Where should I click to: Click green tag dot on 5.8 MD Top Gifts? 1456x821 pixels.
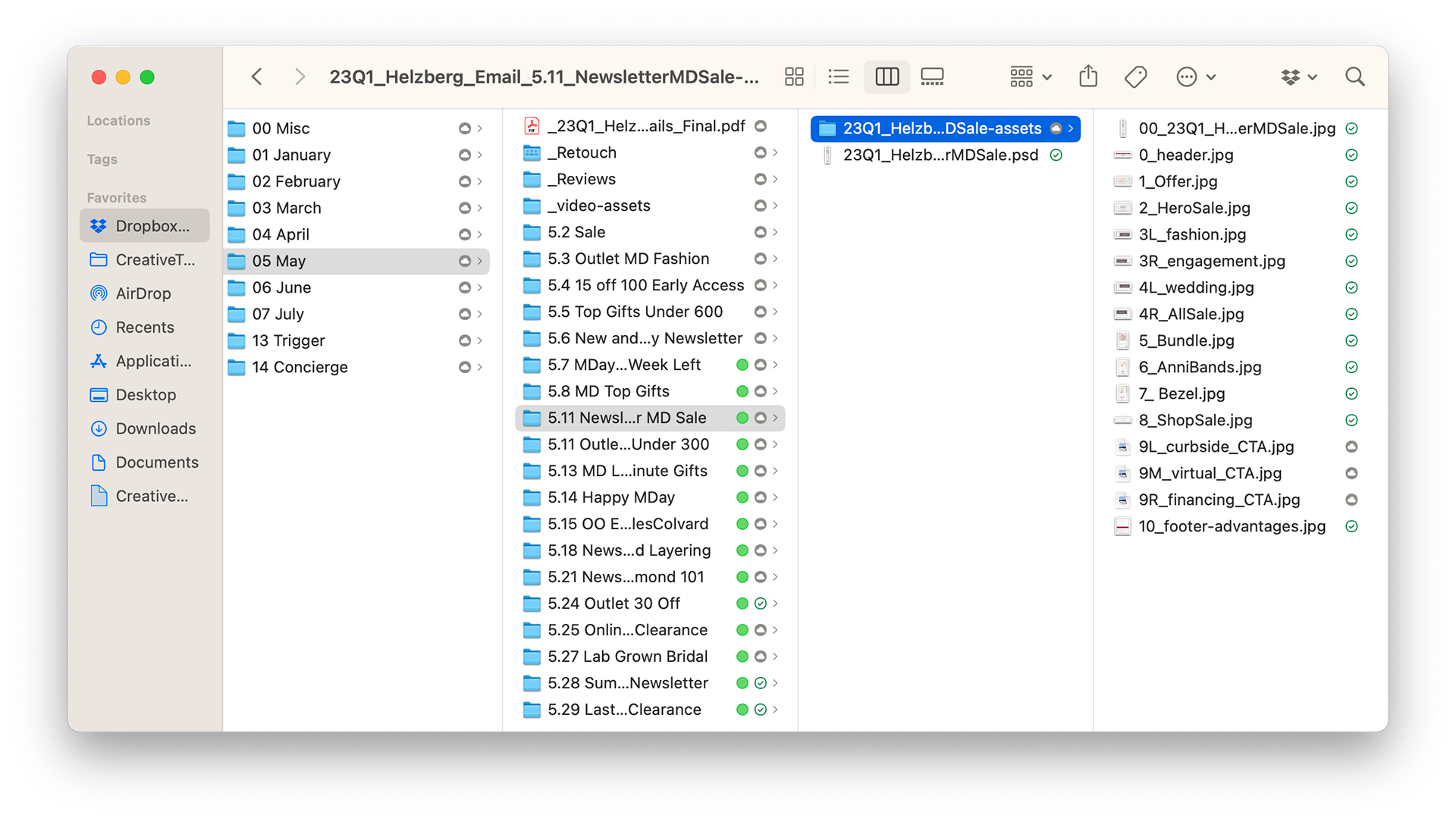pyautogui.click(x=742, y=391)
